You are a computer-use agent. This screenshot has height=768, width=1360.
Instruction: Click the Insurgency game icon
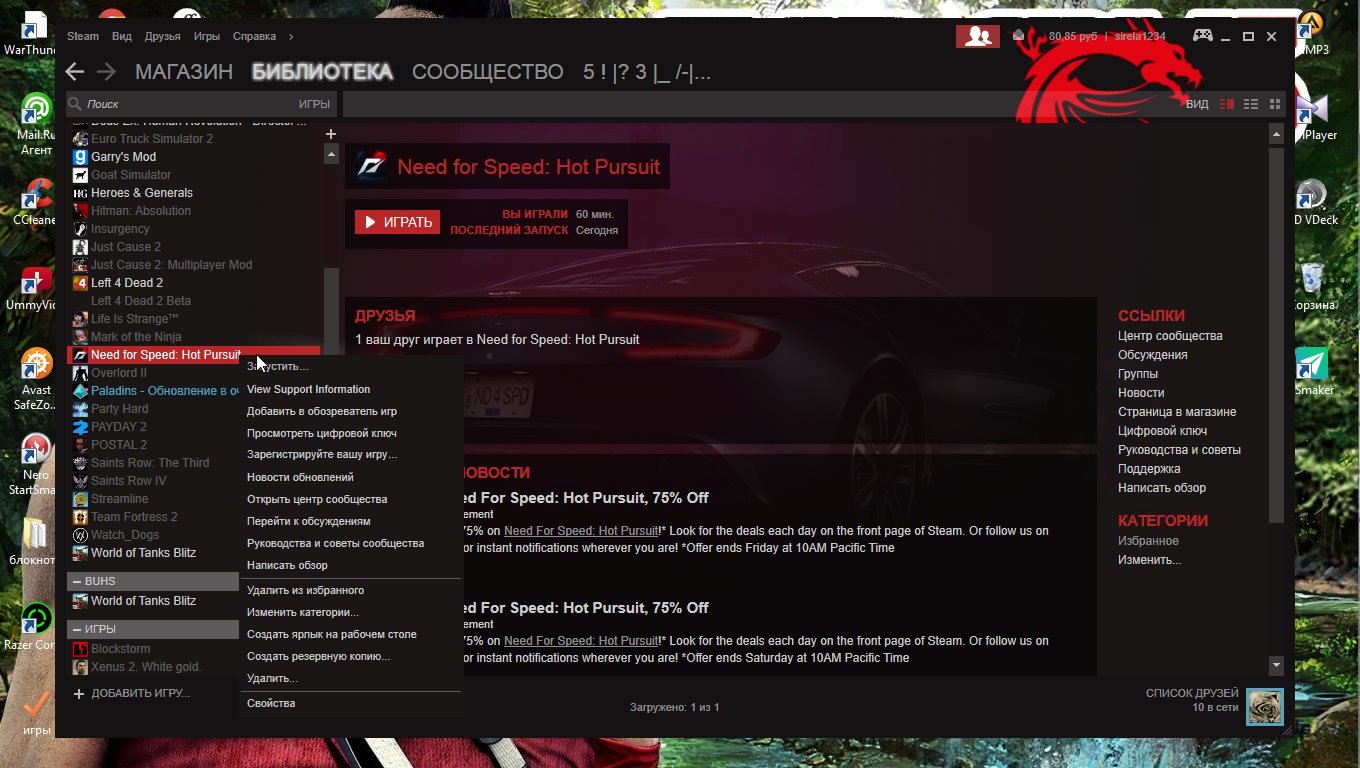coord(81,229)
